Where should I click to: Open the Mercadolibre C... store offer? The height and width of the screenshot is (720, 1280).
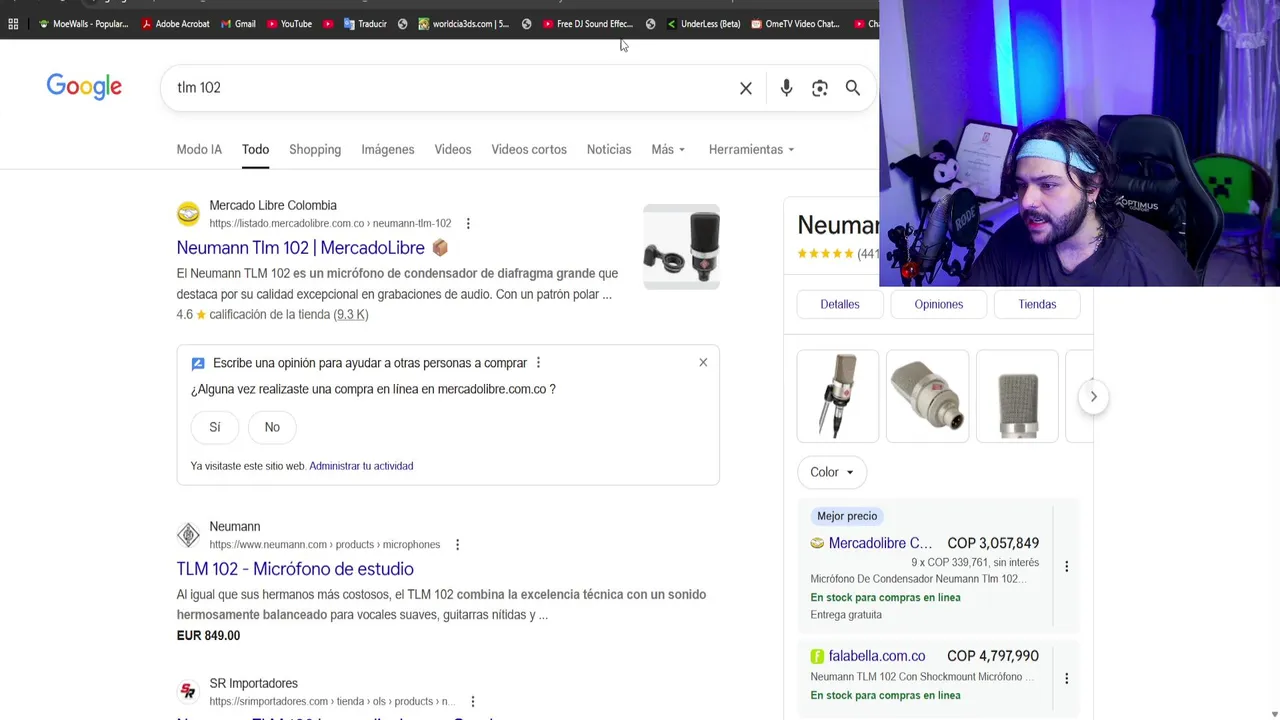tap(880, 543)
